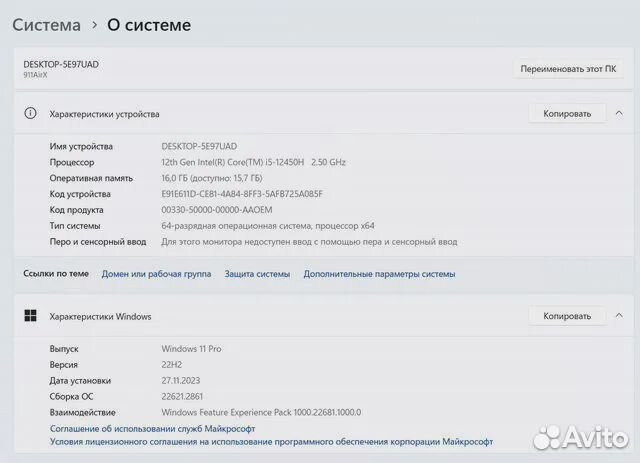Click the Ссылки по теме label

tap(56, 274)
